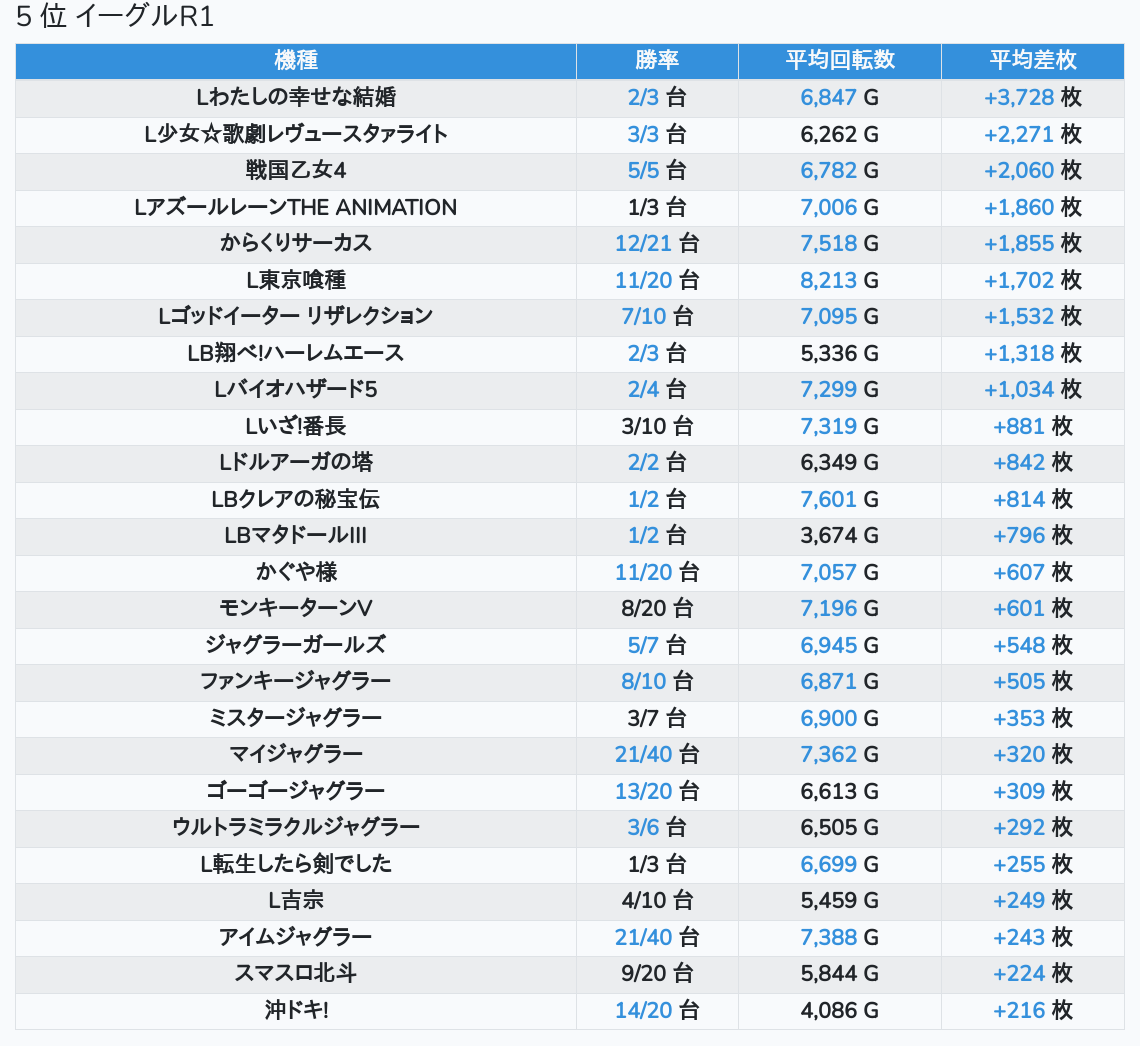Select the 戦国乙女4 machine name
The image size is (1140, 1046).
coord(296,171)
